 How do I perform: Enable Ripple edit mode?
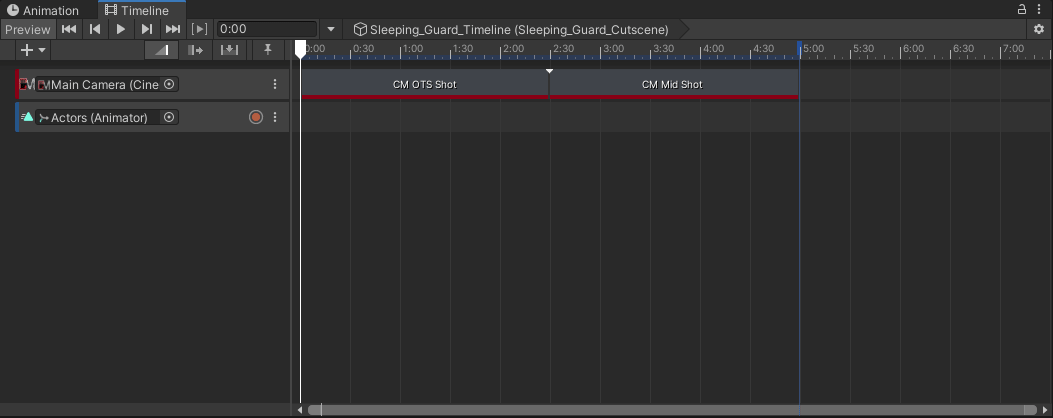coord(195,50)
